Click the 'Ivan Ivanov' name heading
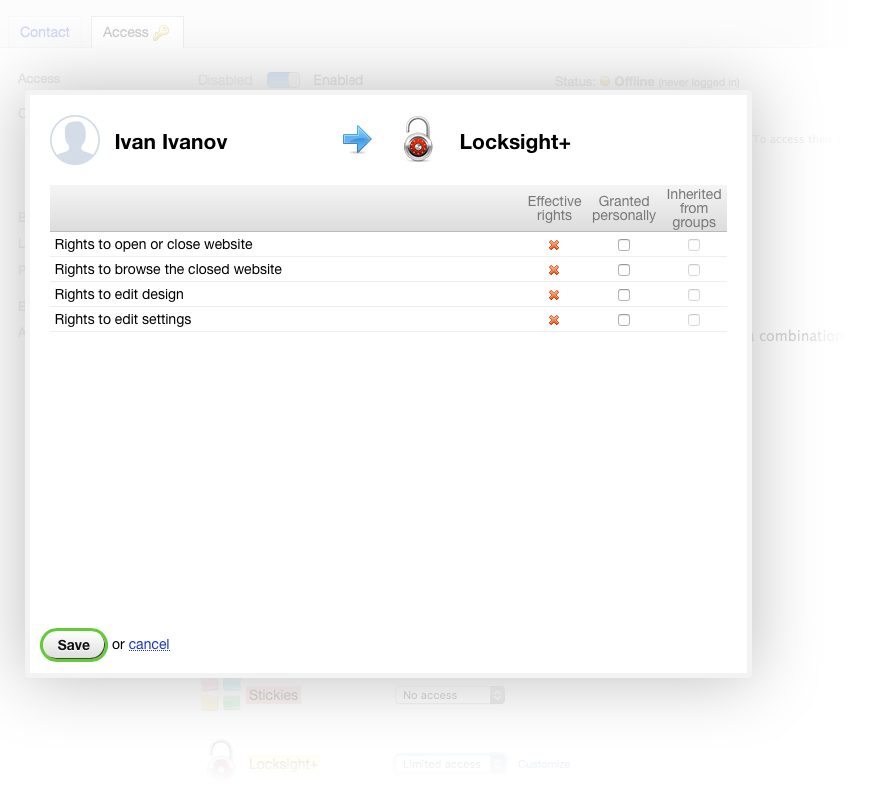This screenshot has width=887, height=800. click(x=171, y=141)
